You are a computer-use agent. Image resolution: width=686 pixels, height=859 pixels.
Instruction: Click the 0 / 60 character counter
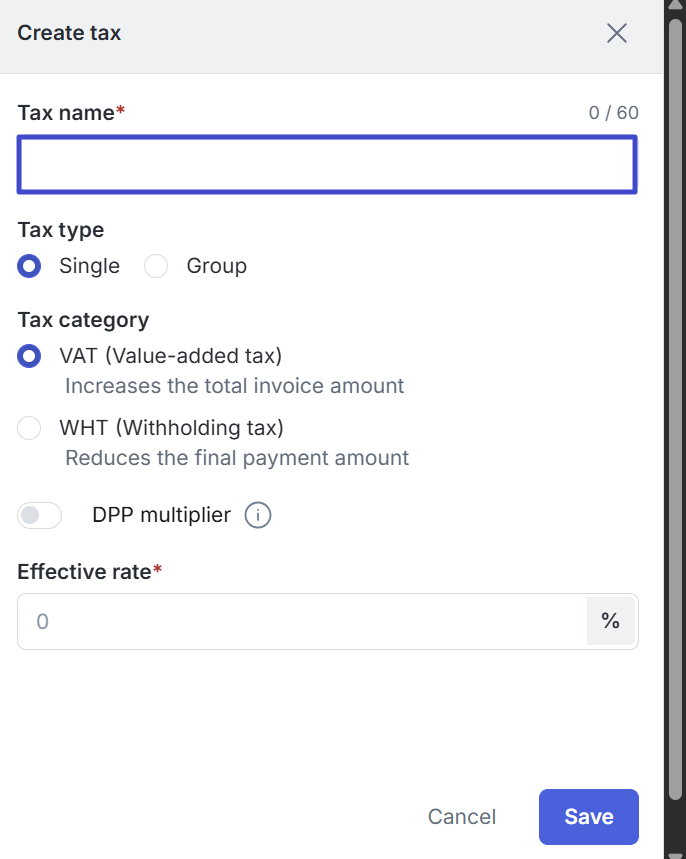614,113
